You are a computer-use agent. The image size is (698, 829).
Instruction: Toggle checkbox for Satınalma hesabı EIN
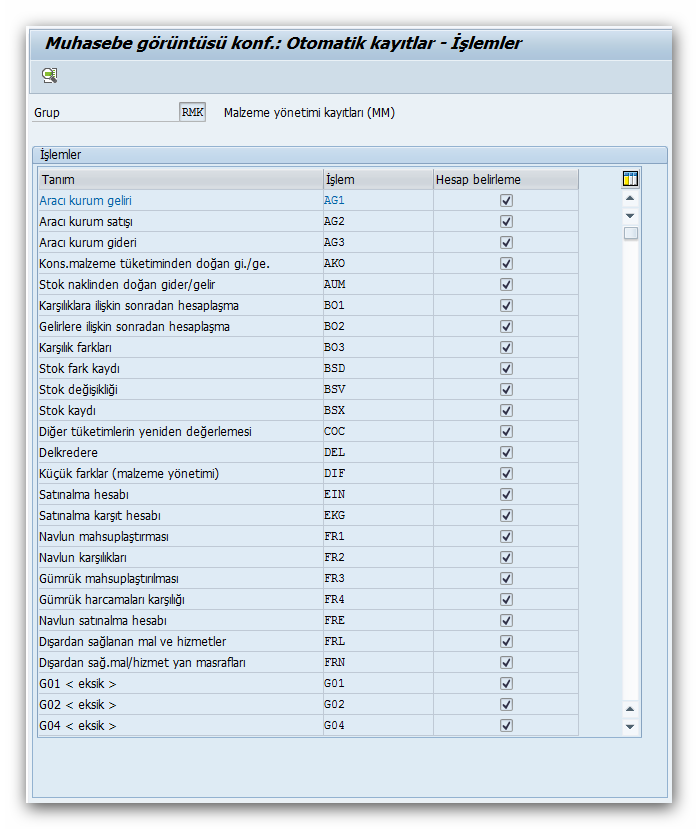[x=506, y=494]
